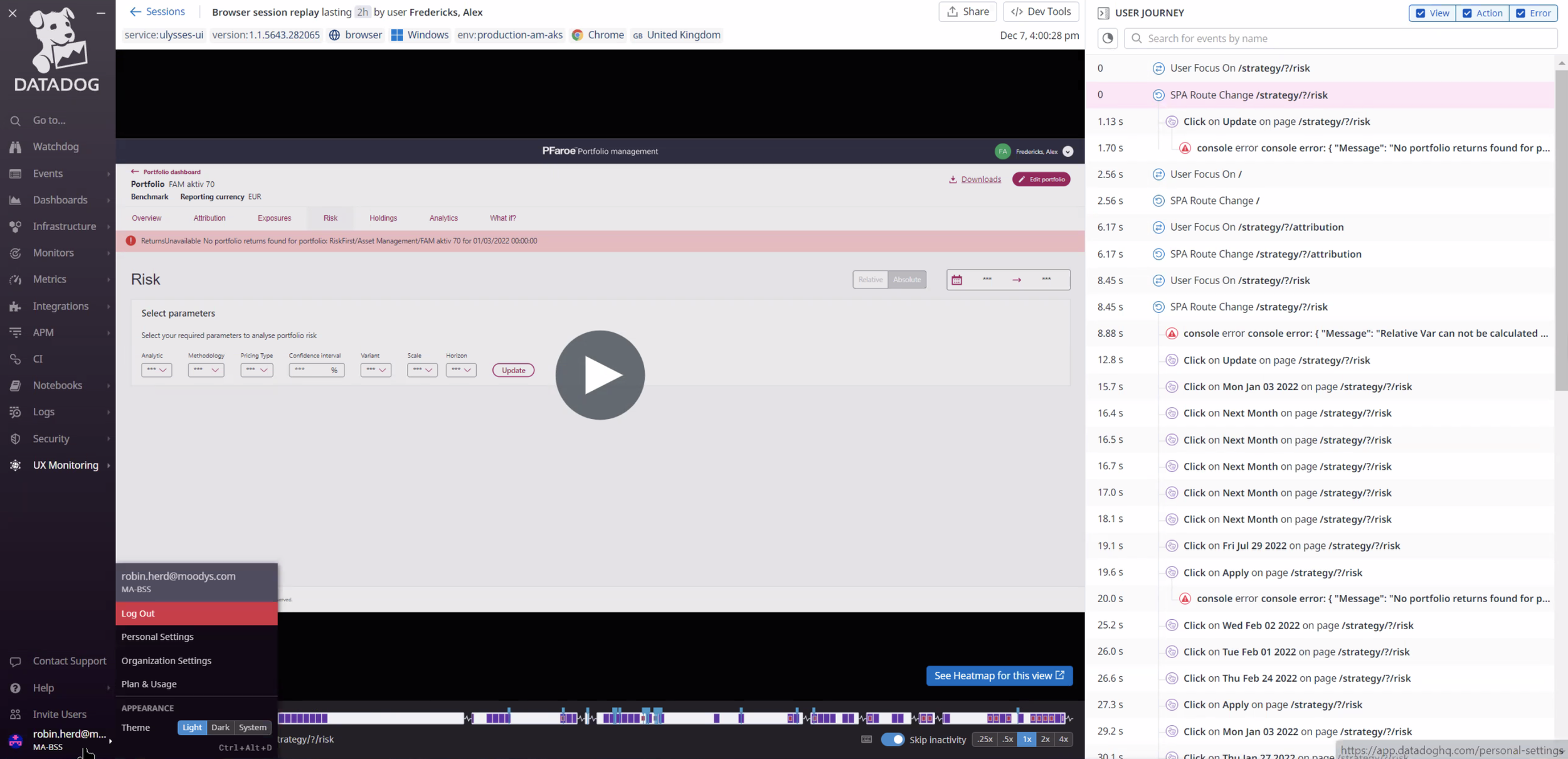Click the Infrastructure sidebar icon
Image resolution: width=1568 pixels, height=759 pixels.
tap(16, 226)
